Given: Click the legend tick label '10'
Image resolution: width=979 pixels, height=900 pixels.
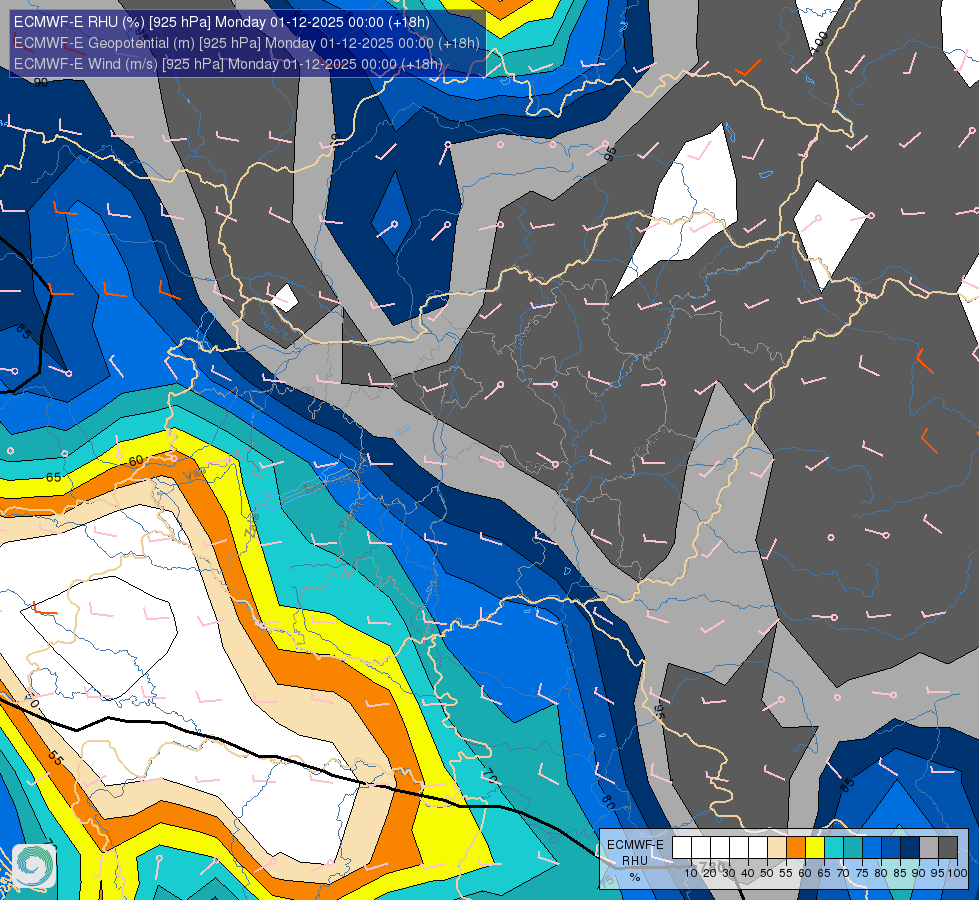Looking at the screenshot, I should [x=691, y=873].
